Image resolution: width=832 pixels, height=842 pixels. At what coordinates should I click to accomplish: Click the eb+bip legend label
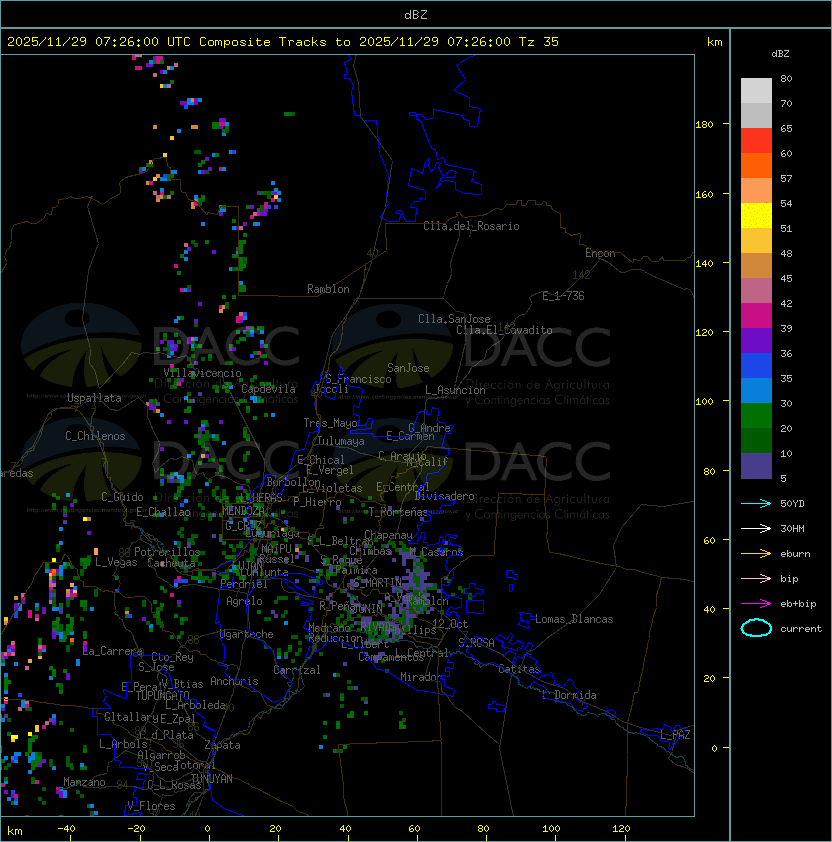coord(798,604)
